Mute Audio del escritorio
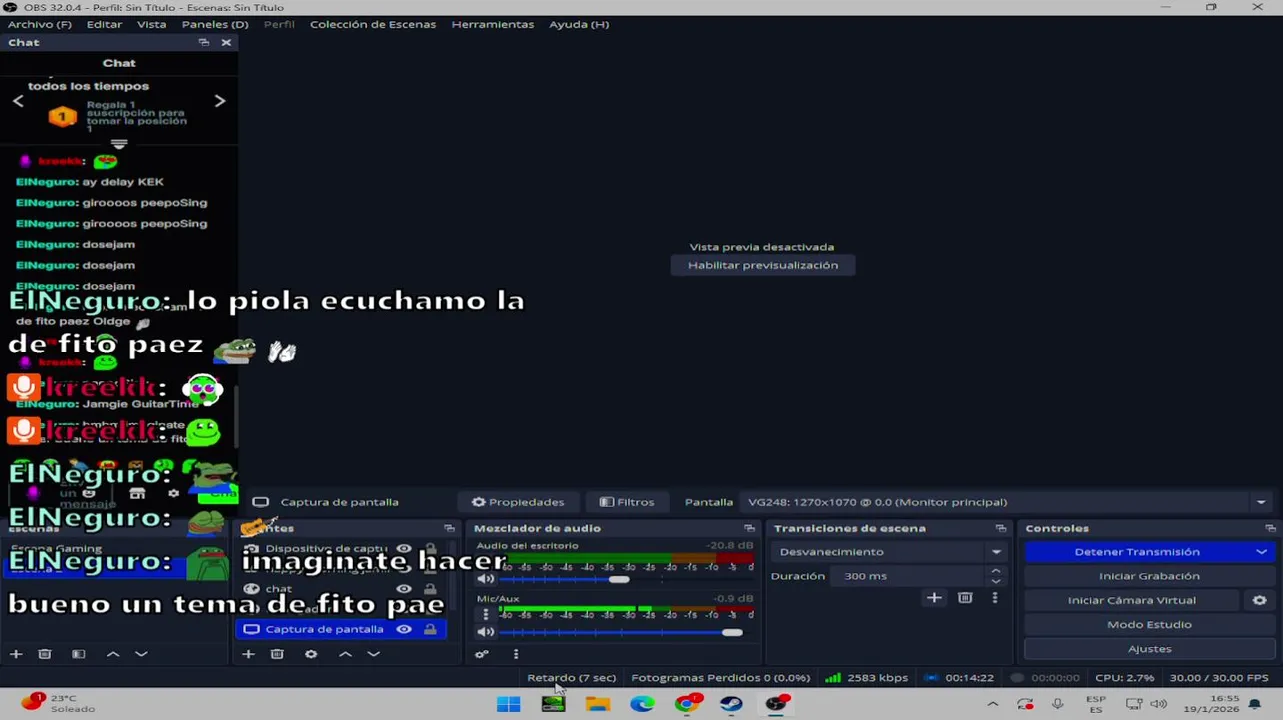Viewport: 1283px width, 720px height. point(486,580)
